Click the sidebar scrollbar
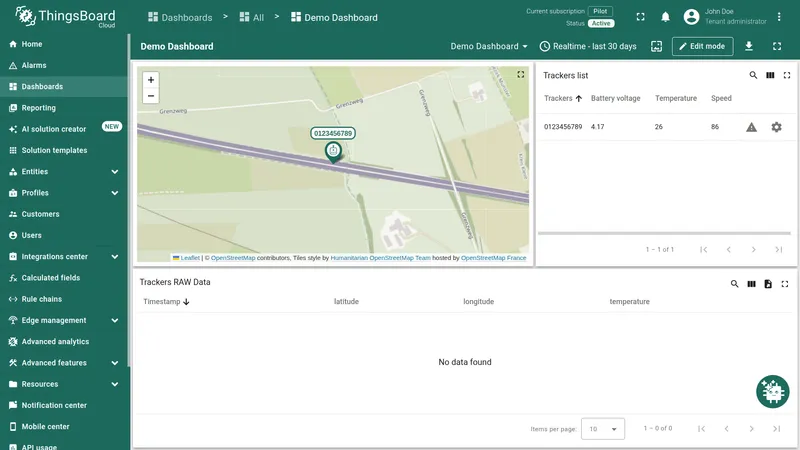 [x=129, y=200]
